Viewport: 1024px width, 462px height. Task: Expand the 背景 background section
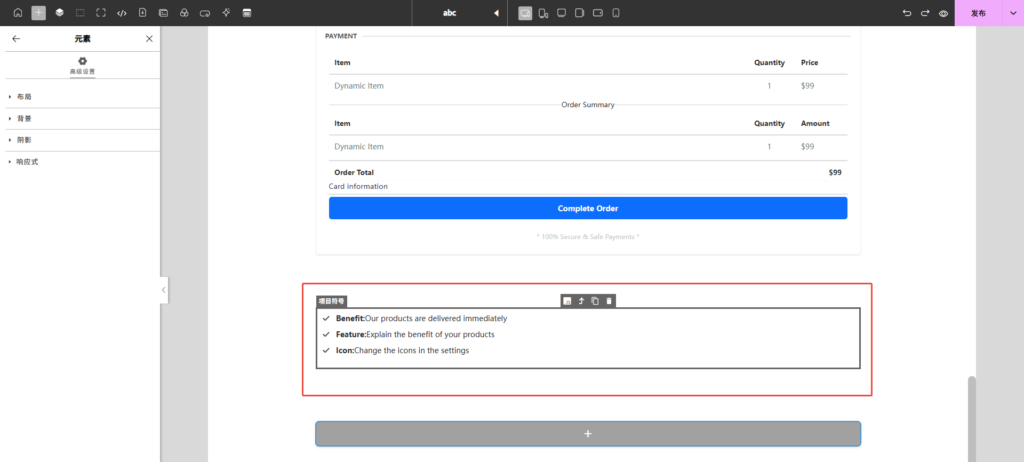(25, 118)
